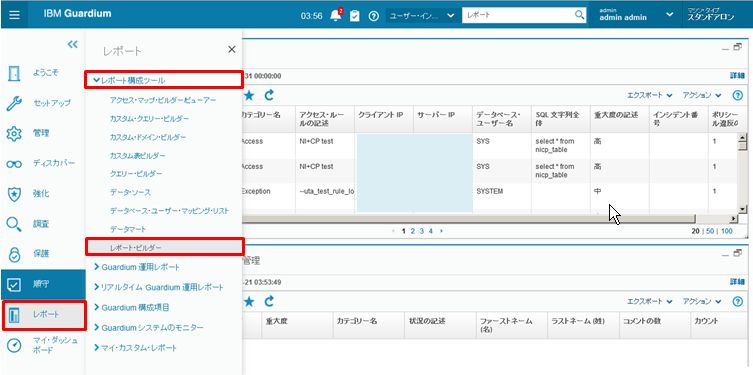The height and width of the screenshot is (375, 753).
Task: Go to page 3 of results
Action: (422, 231)
